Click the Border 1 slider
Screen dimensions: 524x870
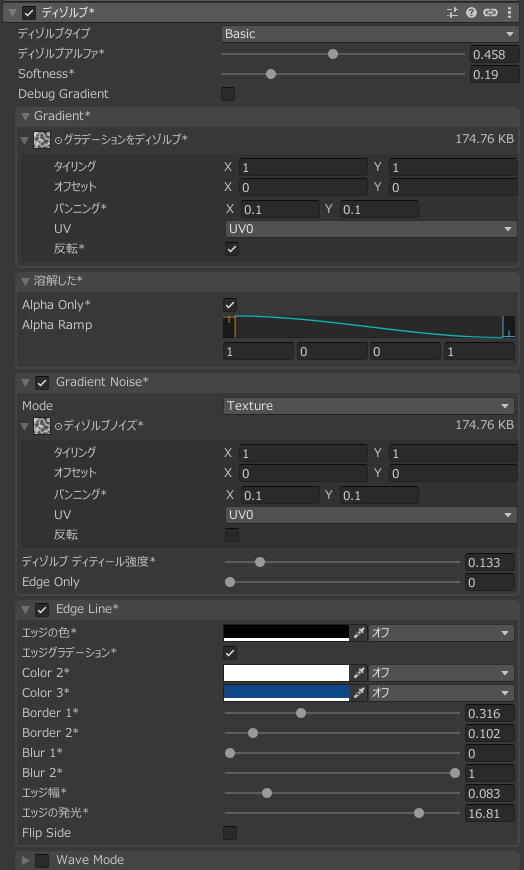342,713
